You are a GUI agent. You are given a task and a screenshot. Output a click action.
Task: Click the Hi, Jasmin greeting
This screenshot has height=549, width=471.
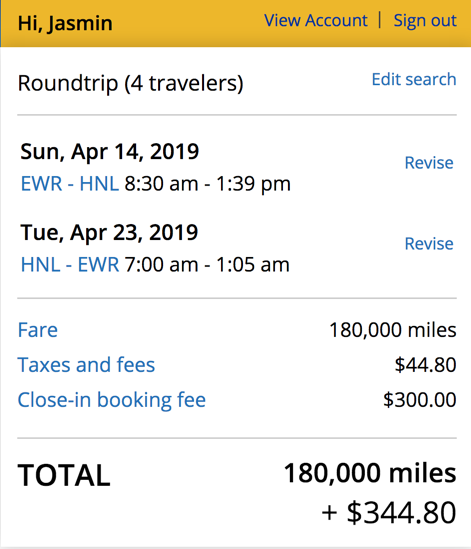tap(65, 23)
